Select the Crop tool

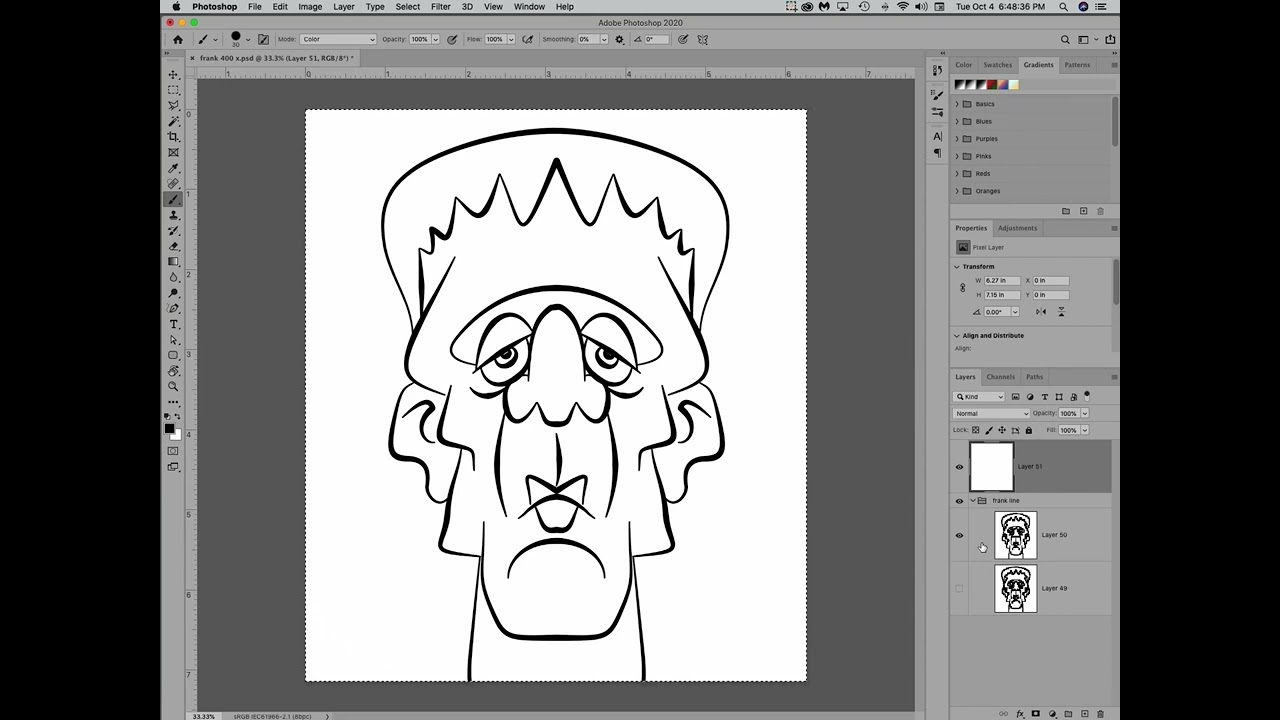[173, 137]
